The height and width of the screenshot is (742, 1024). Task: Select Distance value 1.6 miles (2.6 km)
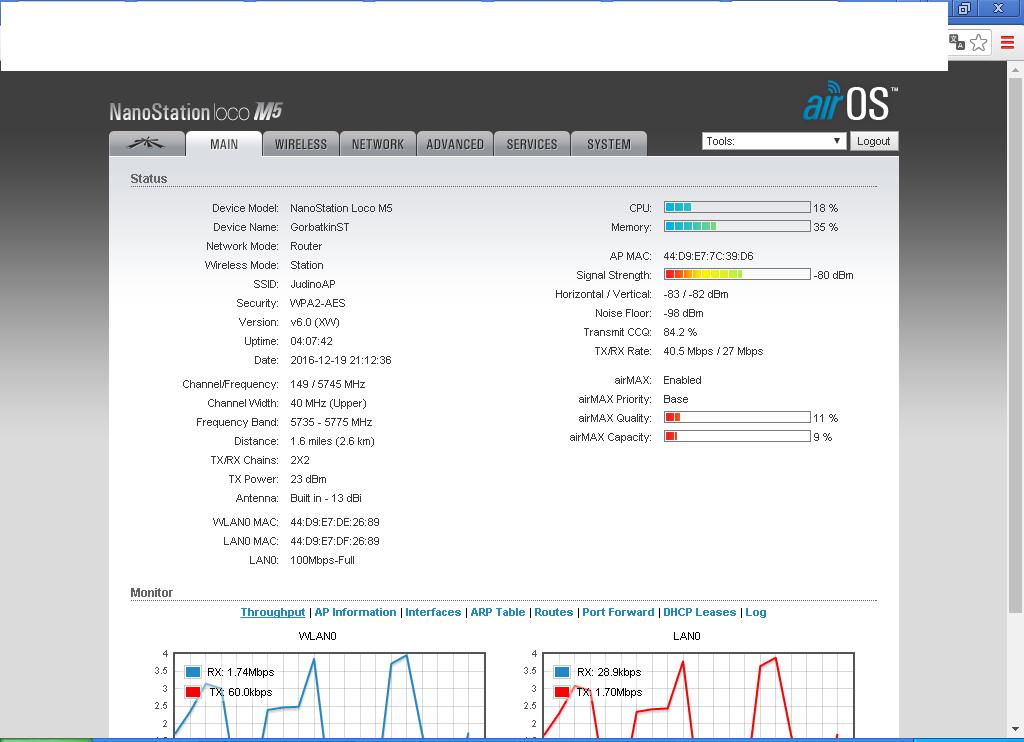click(x=332, y=441)
